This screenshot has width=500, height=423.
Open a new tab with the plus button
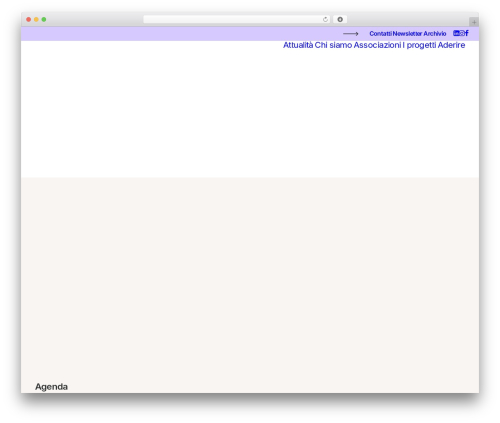(x=474, y=22)
